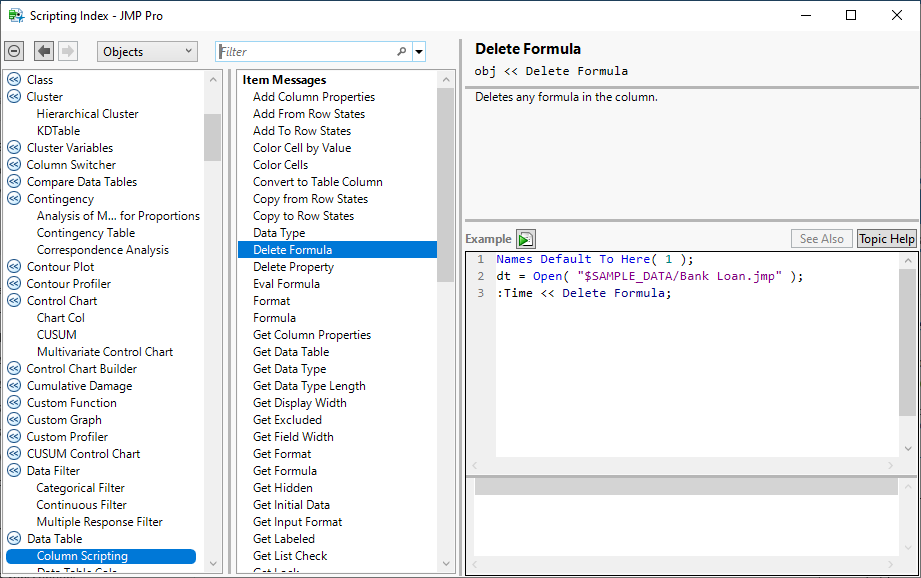Select Correspondence Analysis tree item
Screen dimensions: 921x578
(103, 250)
